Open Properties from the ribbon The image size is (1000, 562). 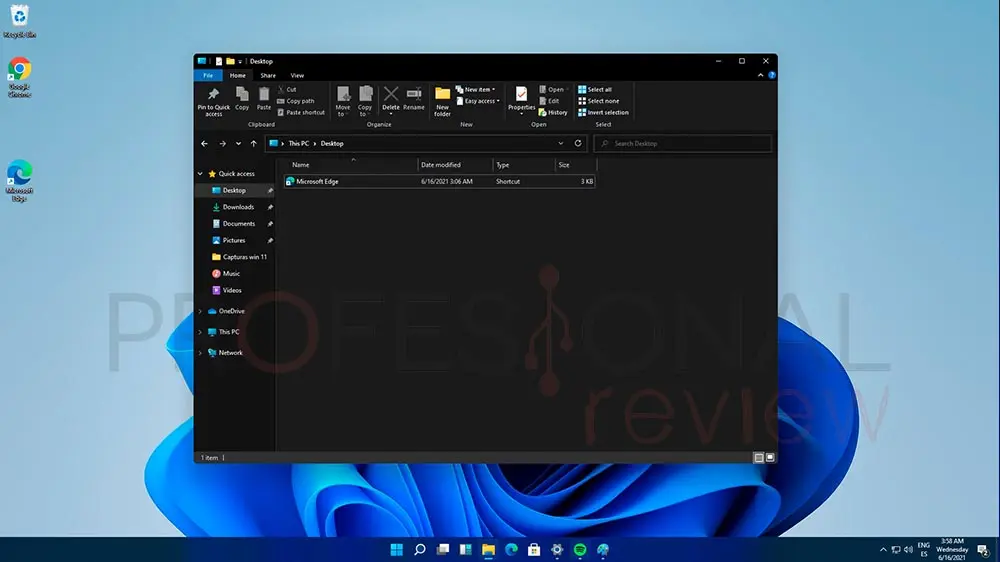click(521, 100)
